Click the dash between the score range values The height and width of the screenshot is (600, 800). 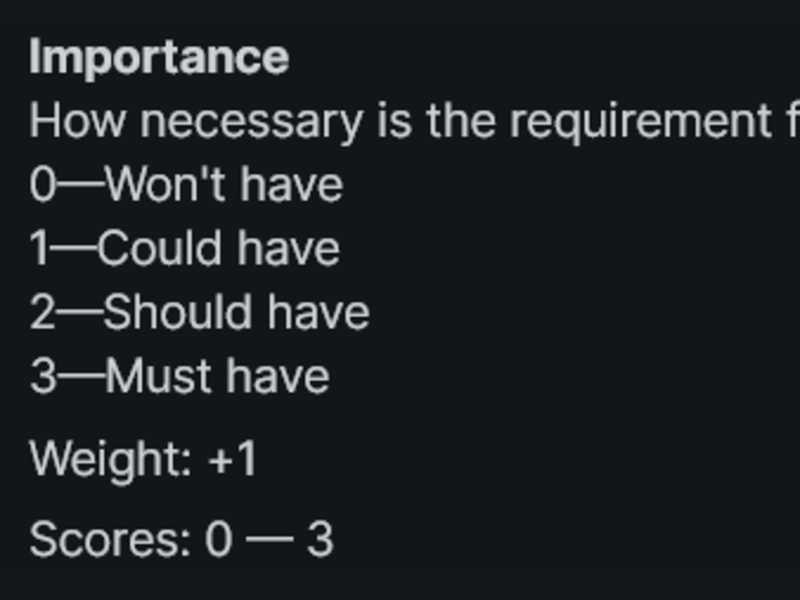click(x=269, y=540)
